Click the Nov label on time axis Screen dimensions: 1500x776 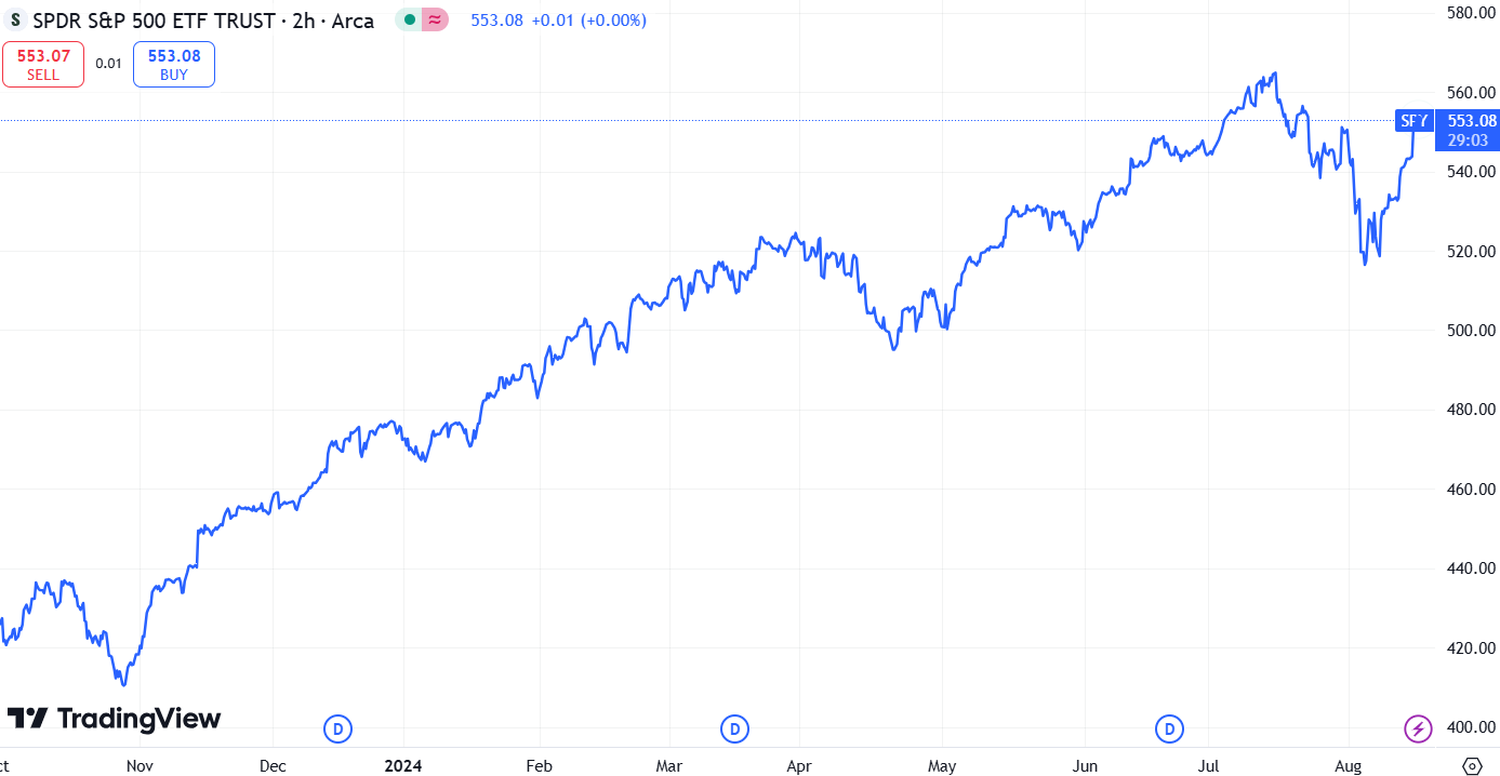tap(139, 766)
